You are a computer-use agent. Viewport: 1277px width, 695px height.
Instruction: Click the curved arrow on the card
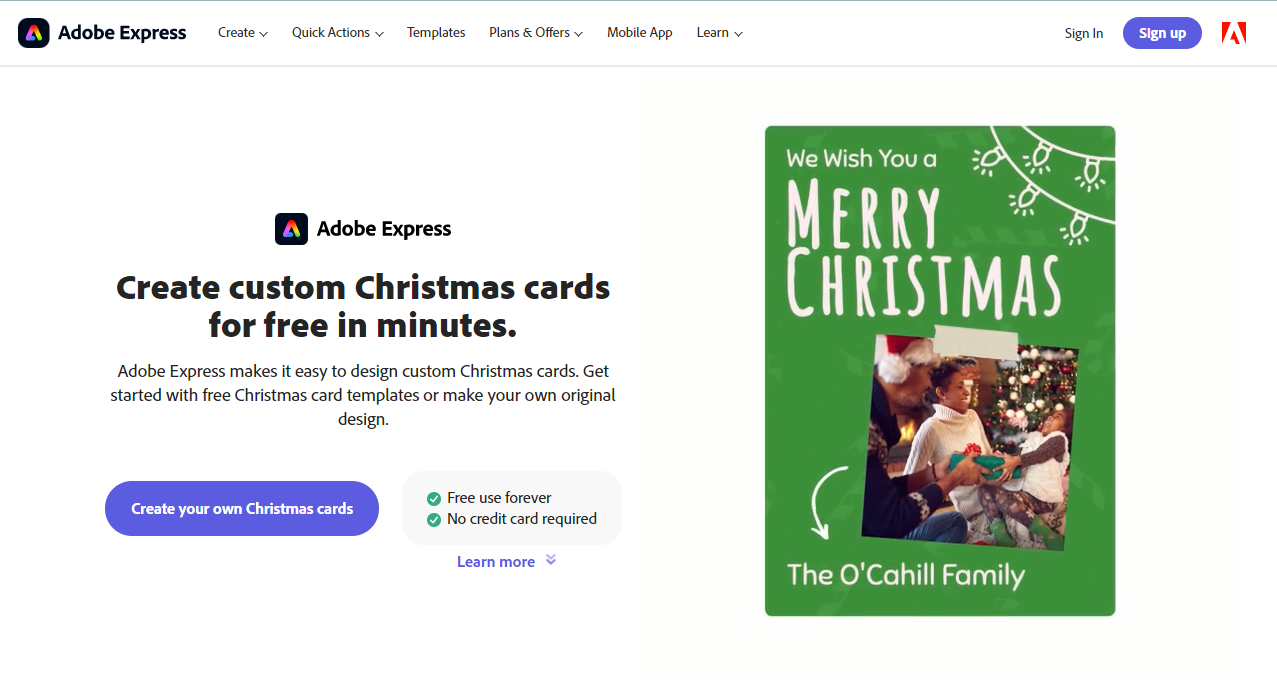point(829,498)
